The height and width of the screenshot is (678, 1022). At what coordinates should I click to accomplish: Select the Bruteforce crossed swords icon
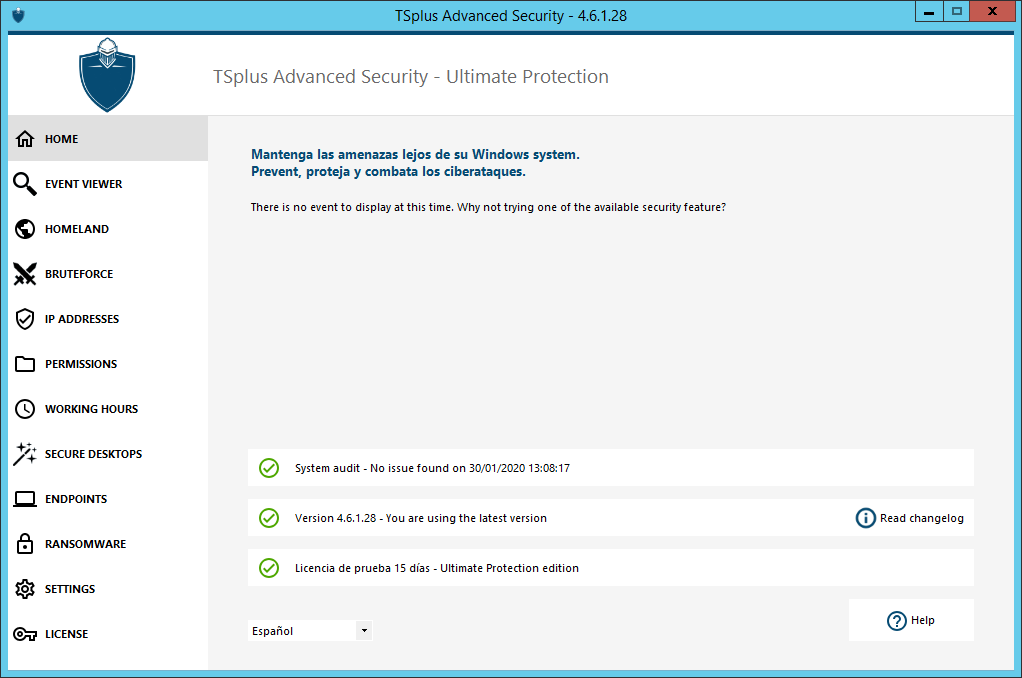pos(25,274)
